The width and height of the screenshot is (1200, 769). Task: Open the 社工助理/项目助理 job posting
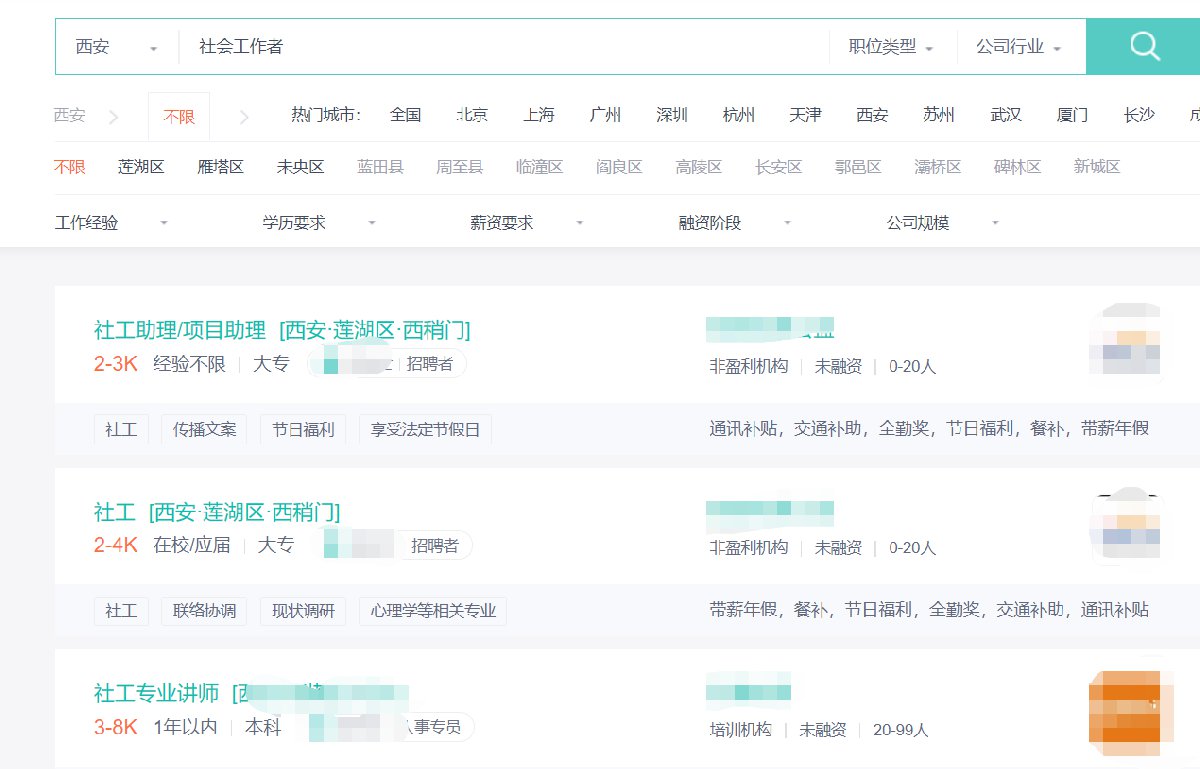pos(180,331)
